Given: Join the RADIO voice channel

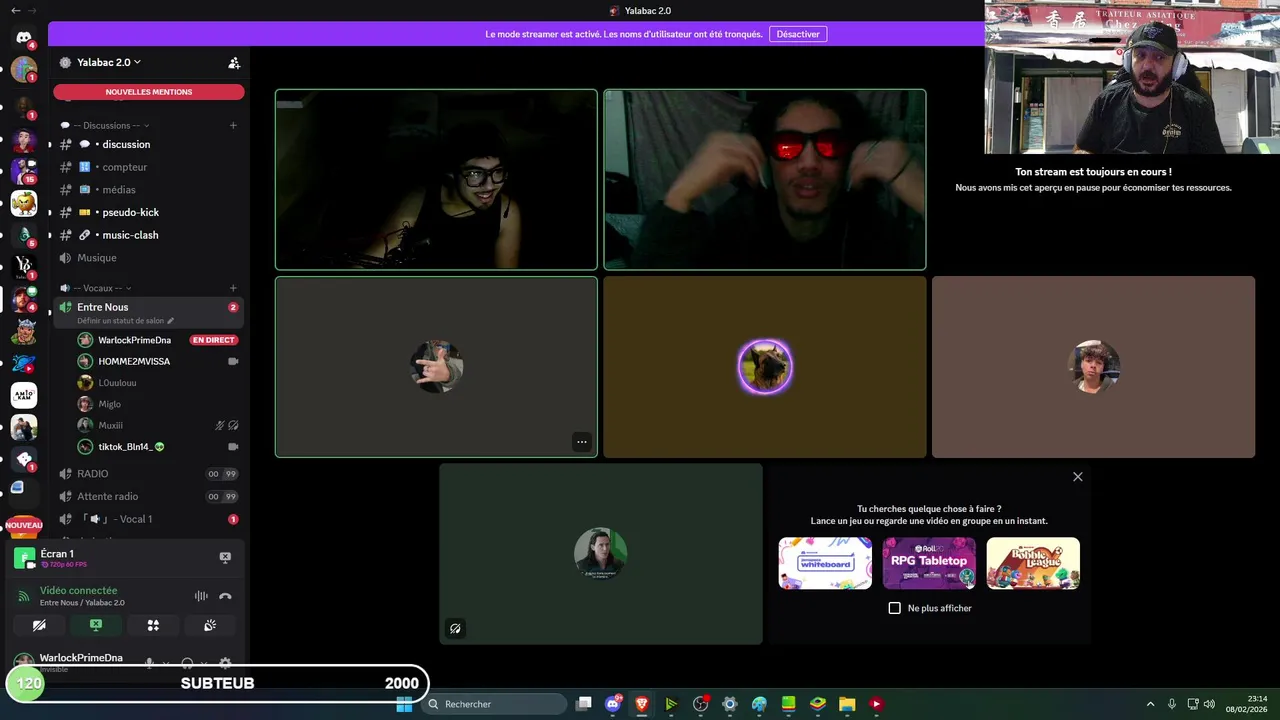Looking at the screenshot, I should point(149,474).
